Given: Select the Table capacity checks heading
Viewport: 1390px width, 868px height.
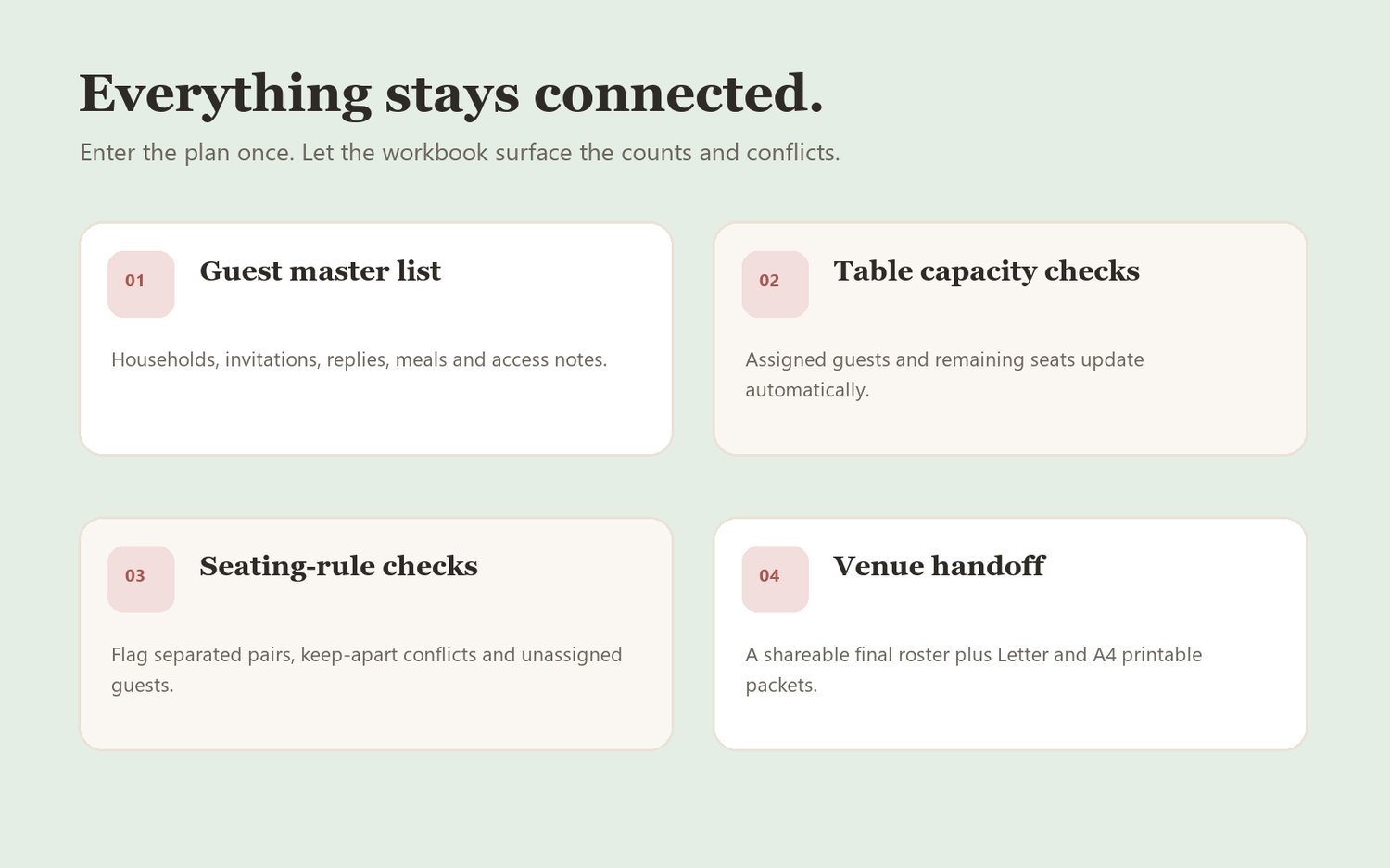Looking at the screenshot, I should (x=986, y=270).
